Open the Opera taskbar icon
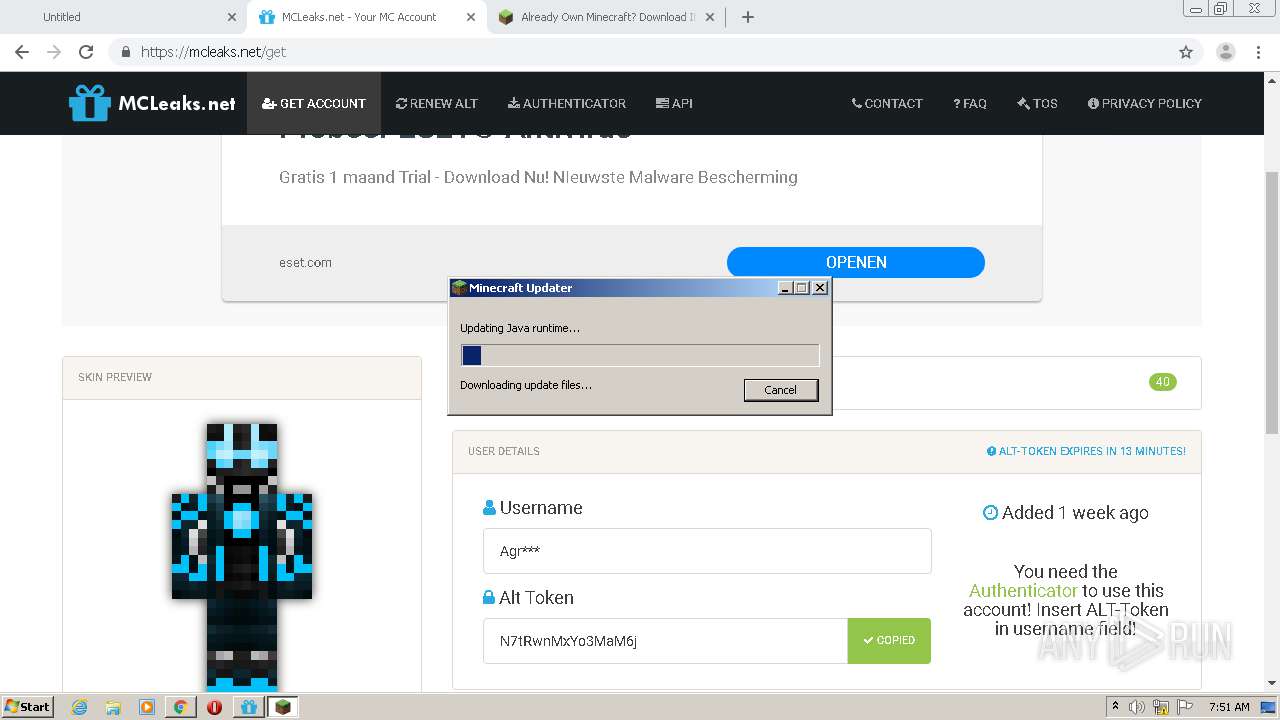This screenshot has height=720, width=1280. [215, 707]
